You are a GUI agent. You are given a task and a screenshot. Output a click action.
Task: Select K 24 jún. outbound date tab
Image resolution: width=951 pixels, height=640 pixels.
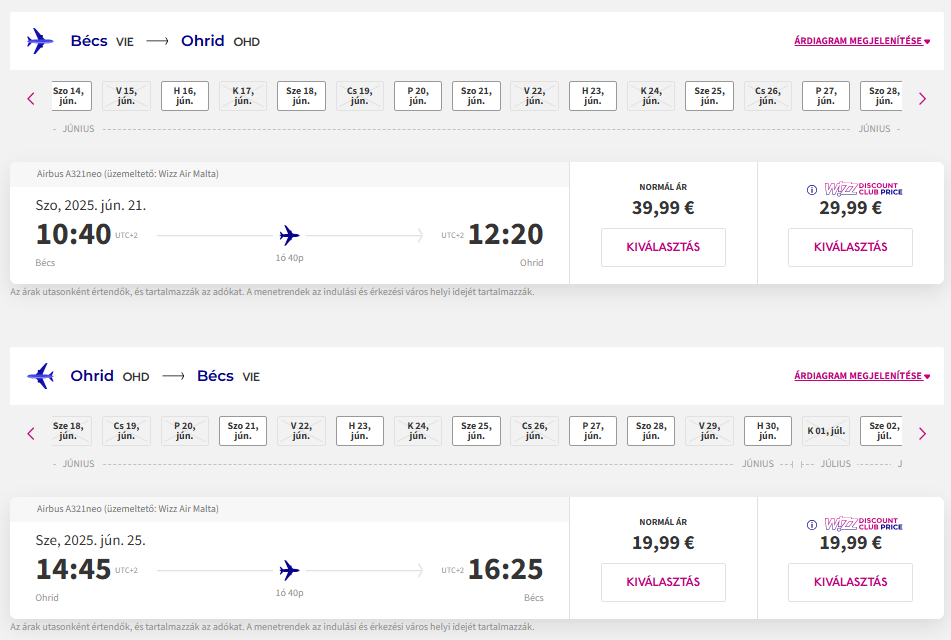coord(651,96)
